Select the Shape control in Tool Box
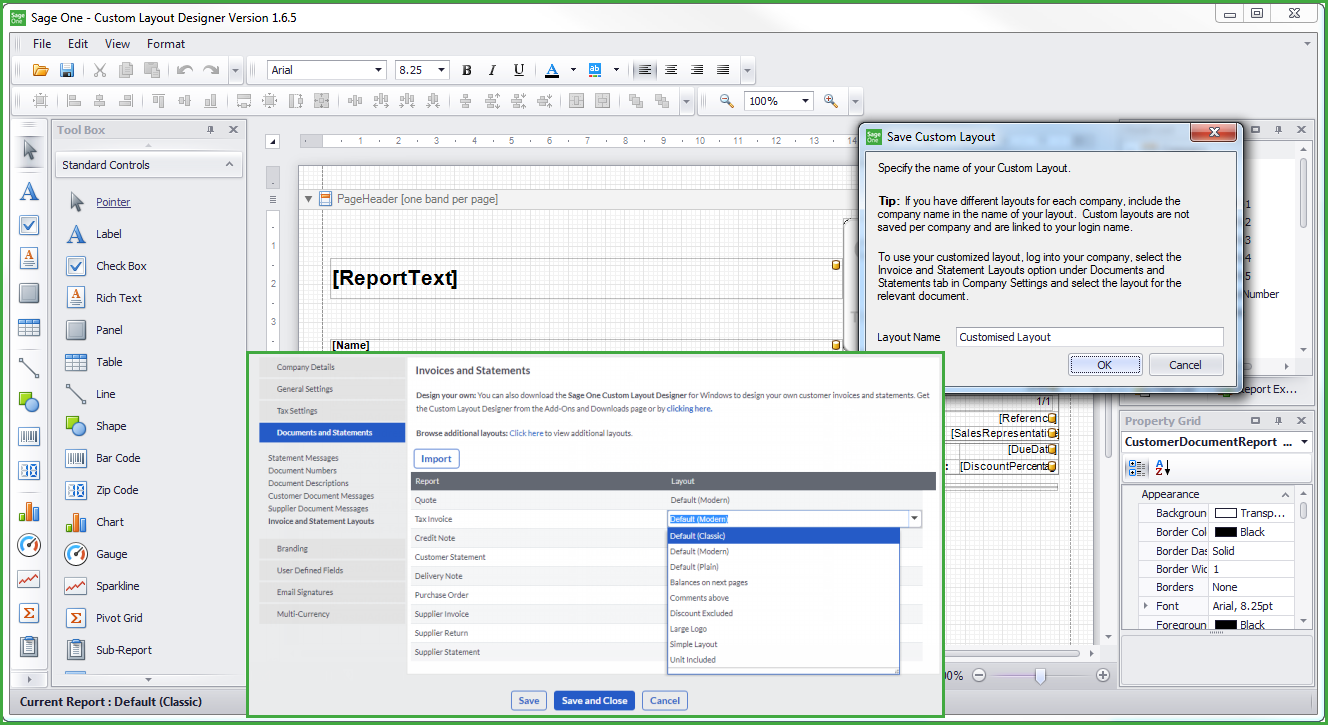The width and height of the screenshot is (1328, 725). pos(110,426)
